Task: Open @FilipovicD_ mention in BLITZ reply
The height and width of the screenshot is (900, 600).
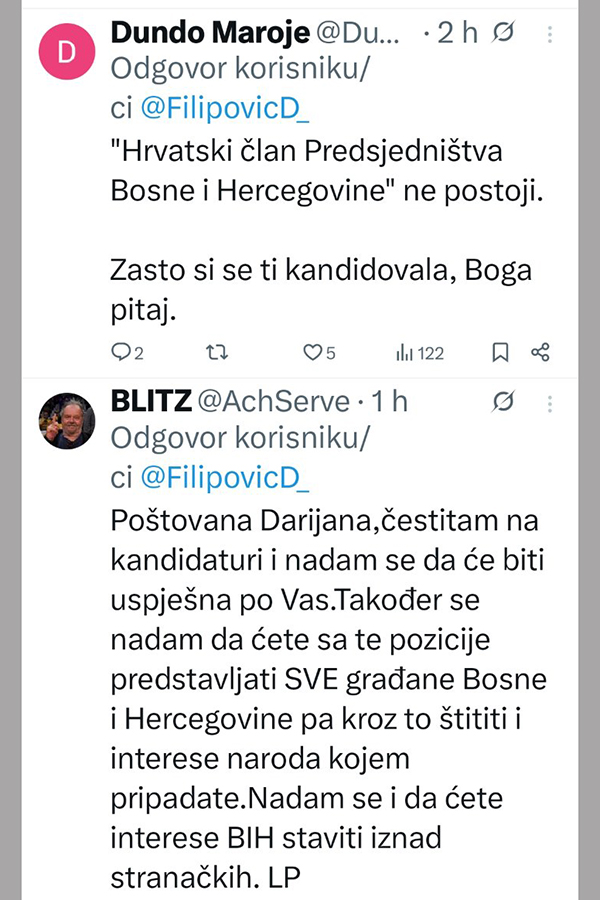Action: tap(225, 478)
